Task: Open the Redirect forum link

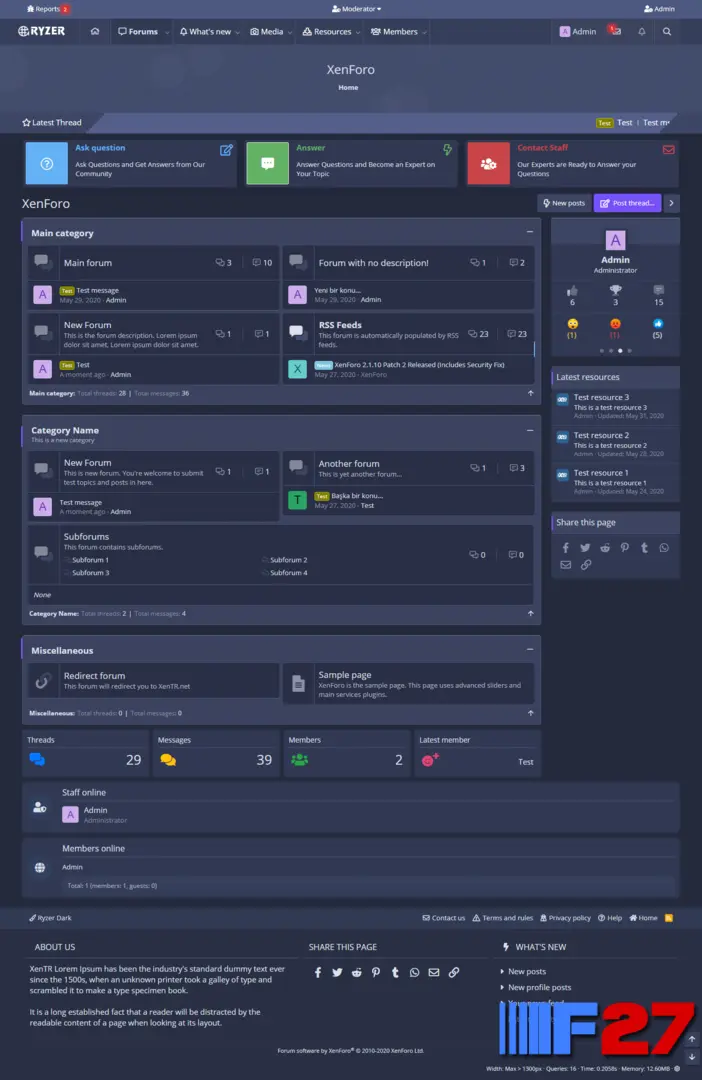Action: 94,676
